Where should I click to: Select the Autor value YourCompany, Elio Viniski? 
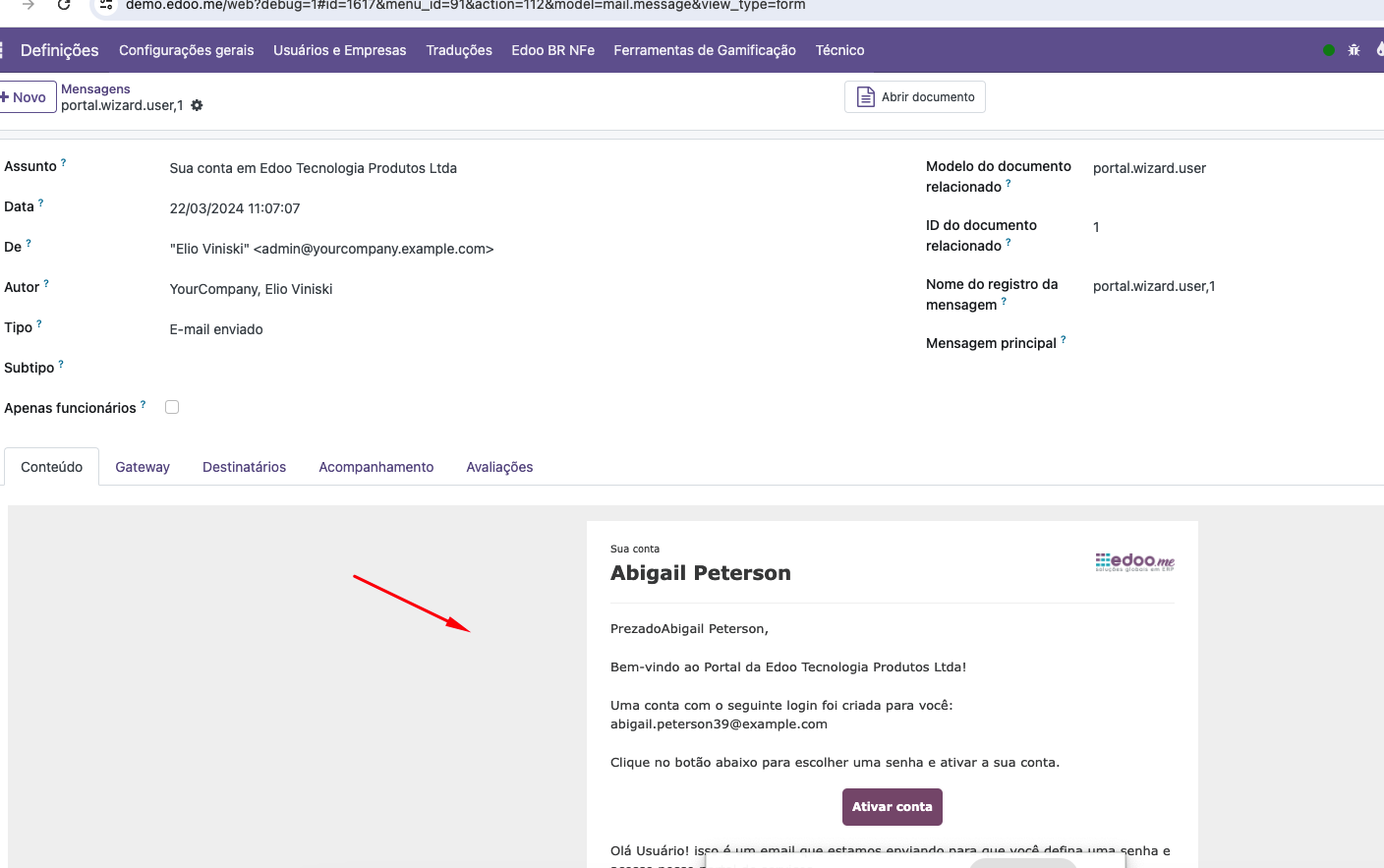(251, 289)
